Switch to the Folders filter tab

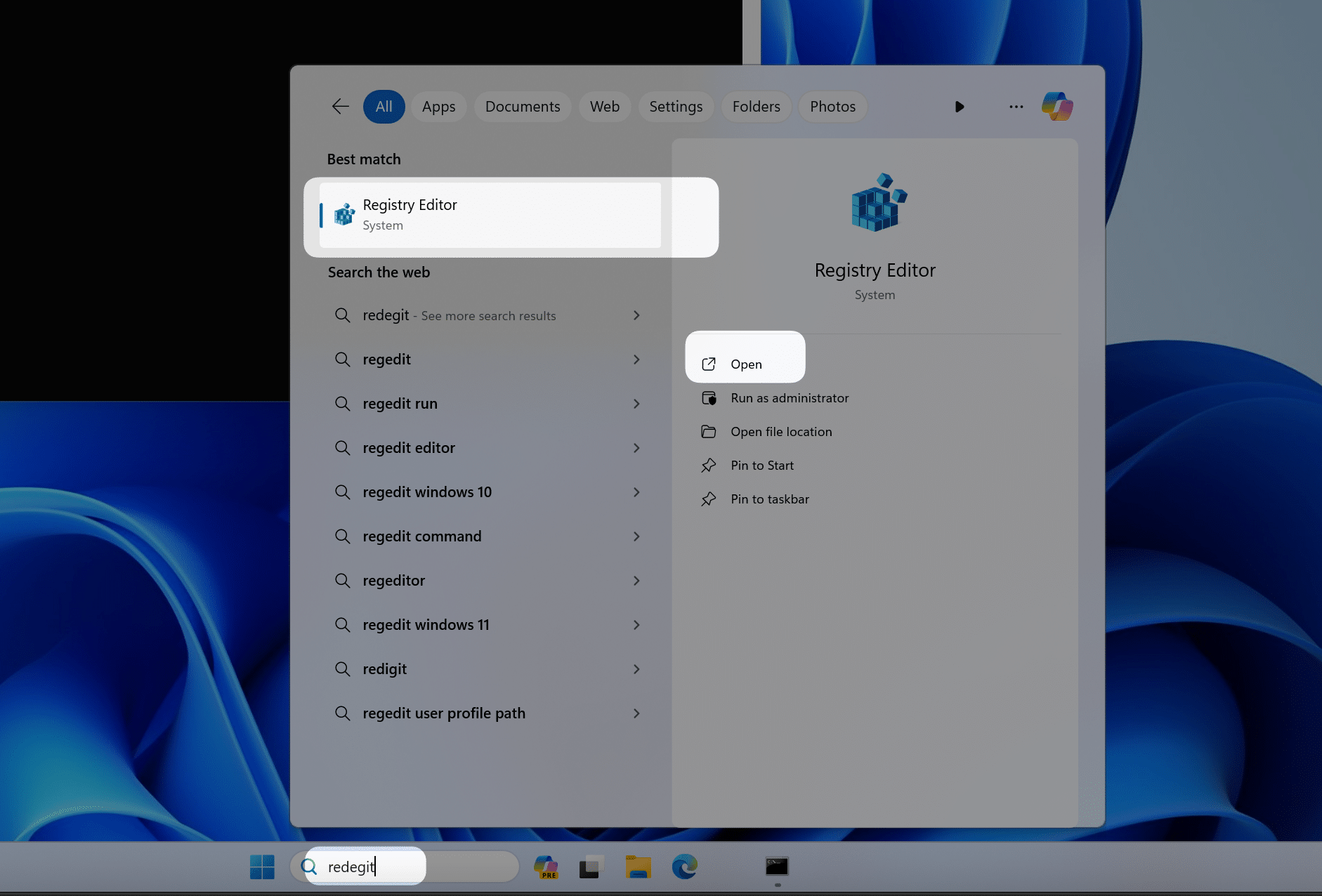(757, 107)
